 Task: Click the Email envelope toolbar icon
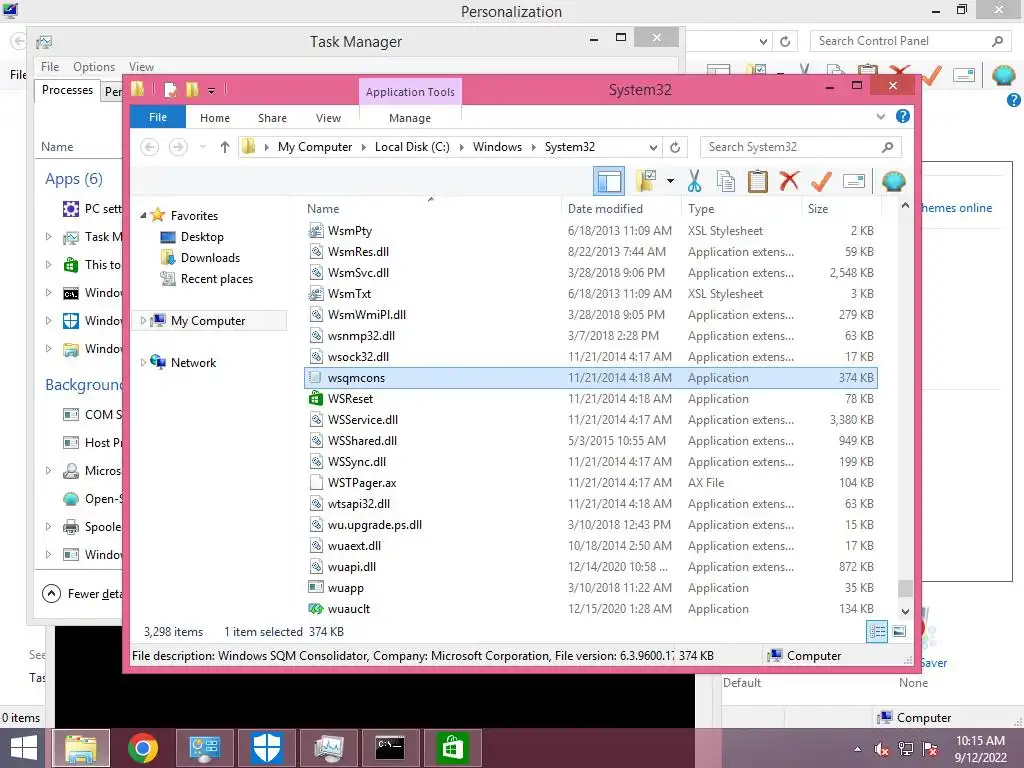click(854, 181)
